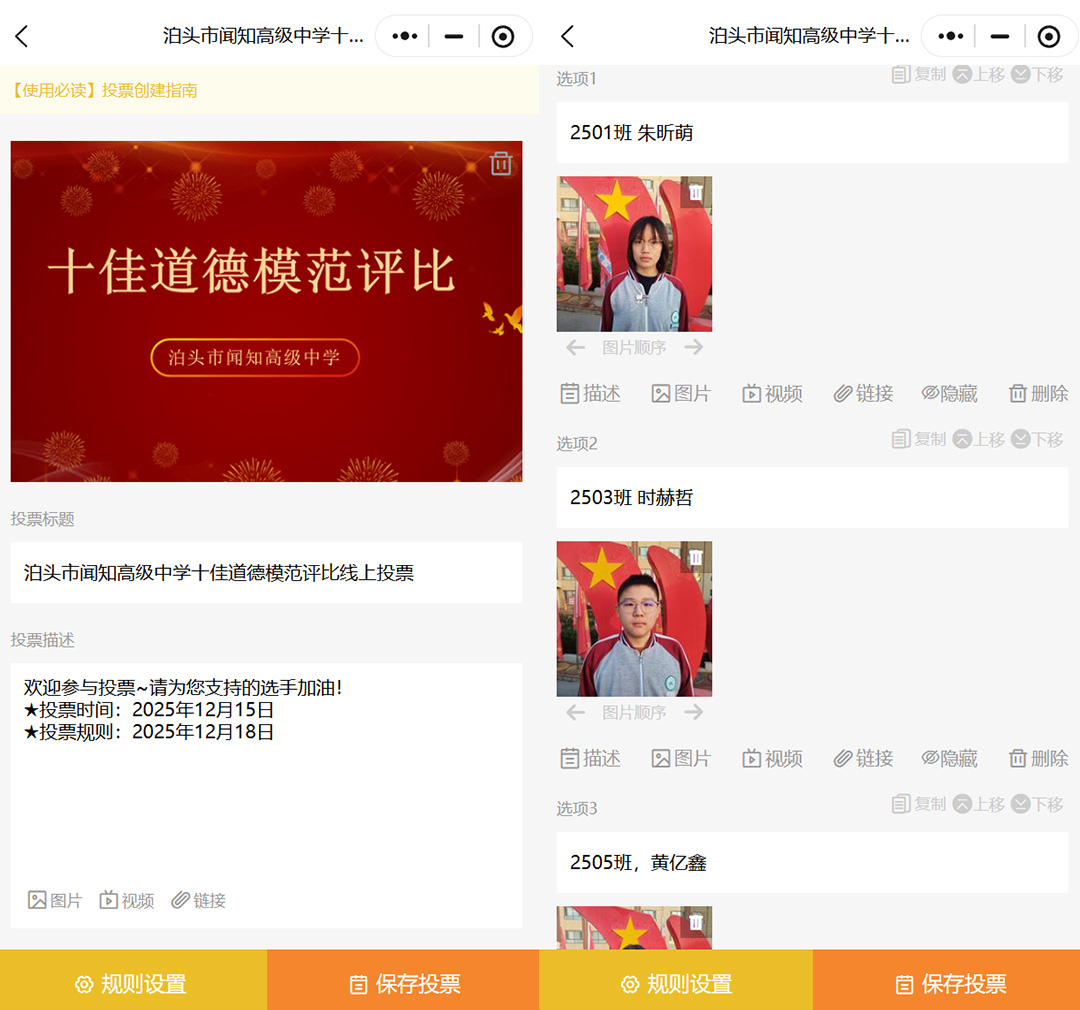This screenshot has width=1080, height=1010.
Task: Delete option 1 with the 删除 icon
Action: (x=1038, y=393)
